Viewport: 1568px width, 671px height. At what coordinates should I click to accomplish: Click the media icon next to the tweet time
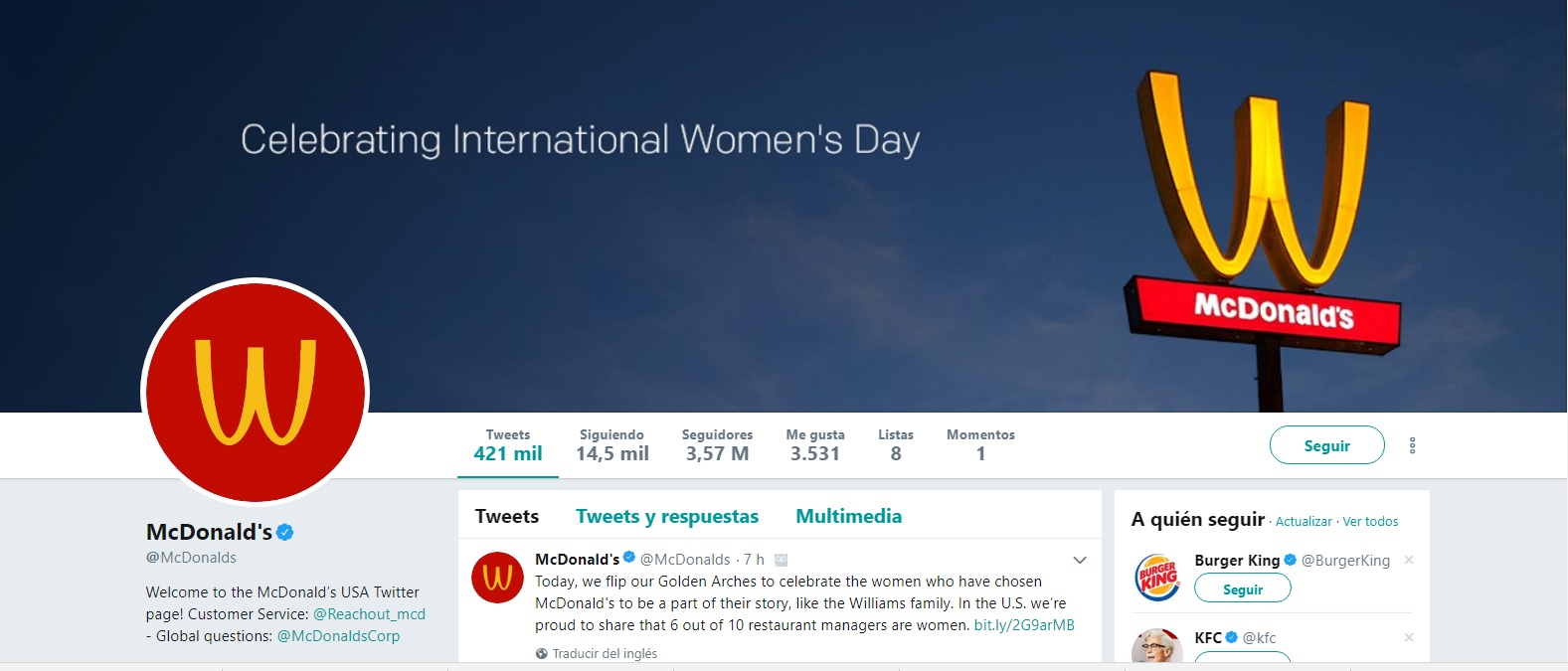pos(782,561)
